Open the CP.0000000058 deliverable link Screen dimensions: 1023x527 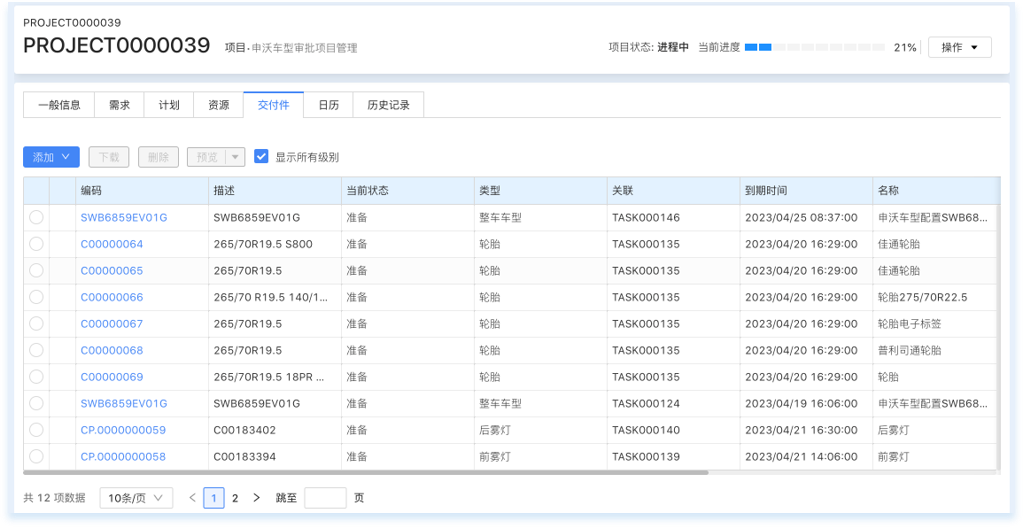tap(123, 456)
